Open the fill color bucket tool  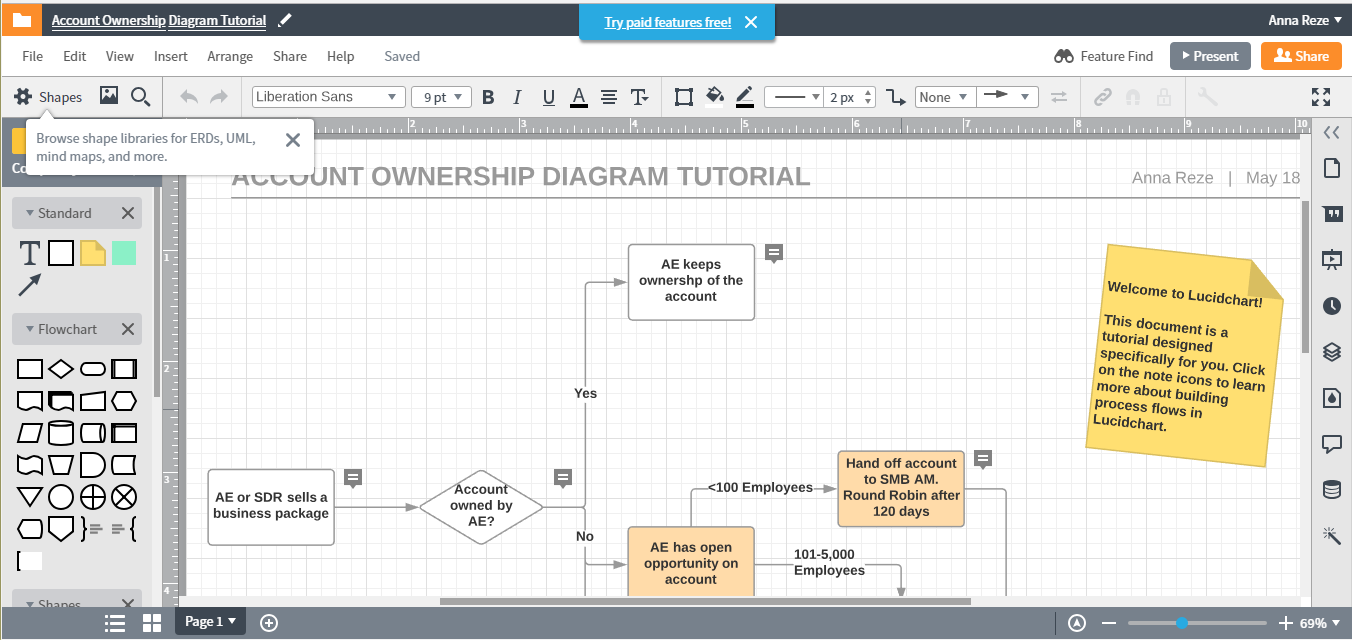pyautogui.click(x=714, y=96)
